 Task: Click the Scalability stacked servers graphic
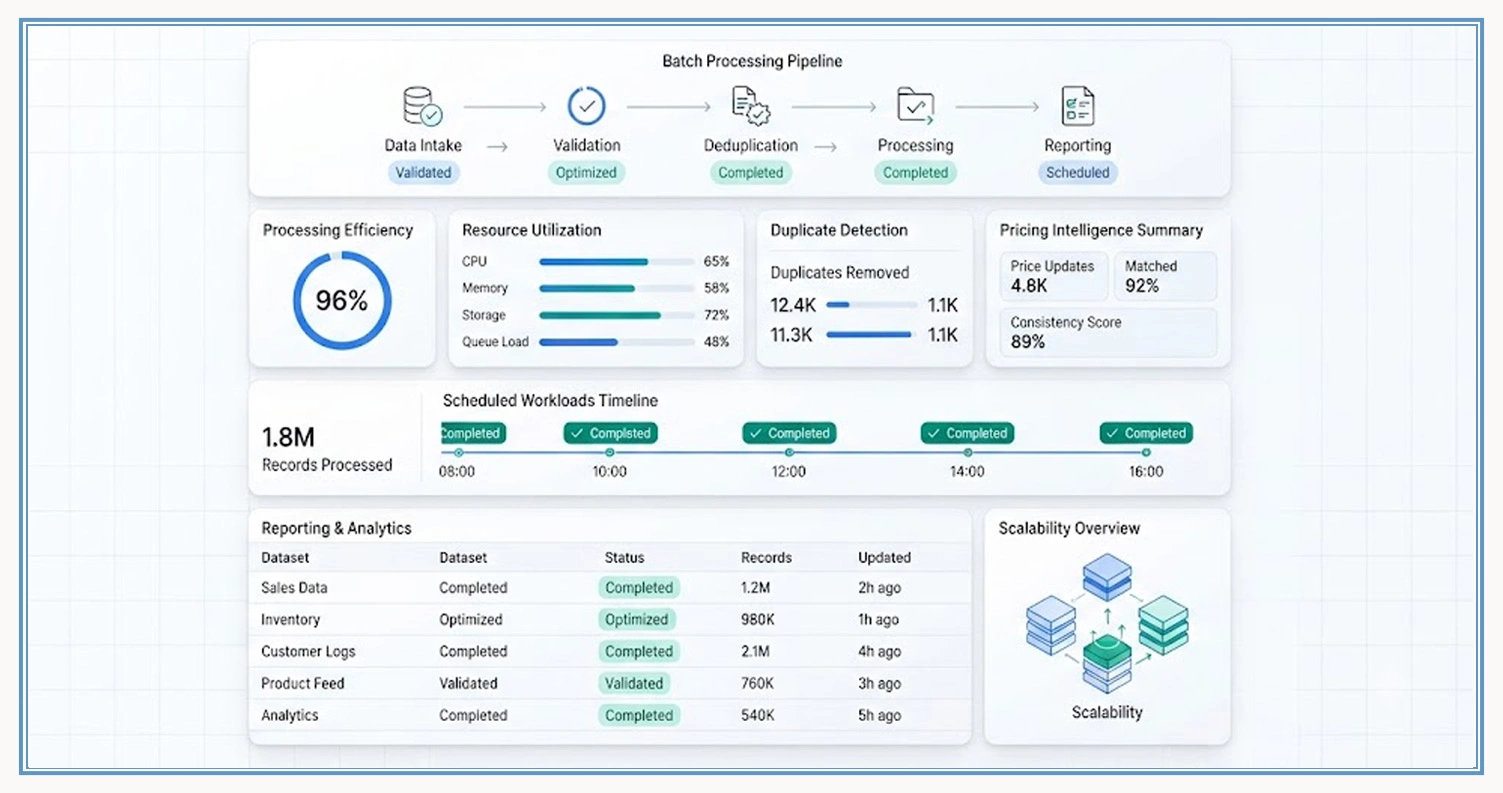1107,624
